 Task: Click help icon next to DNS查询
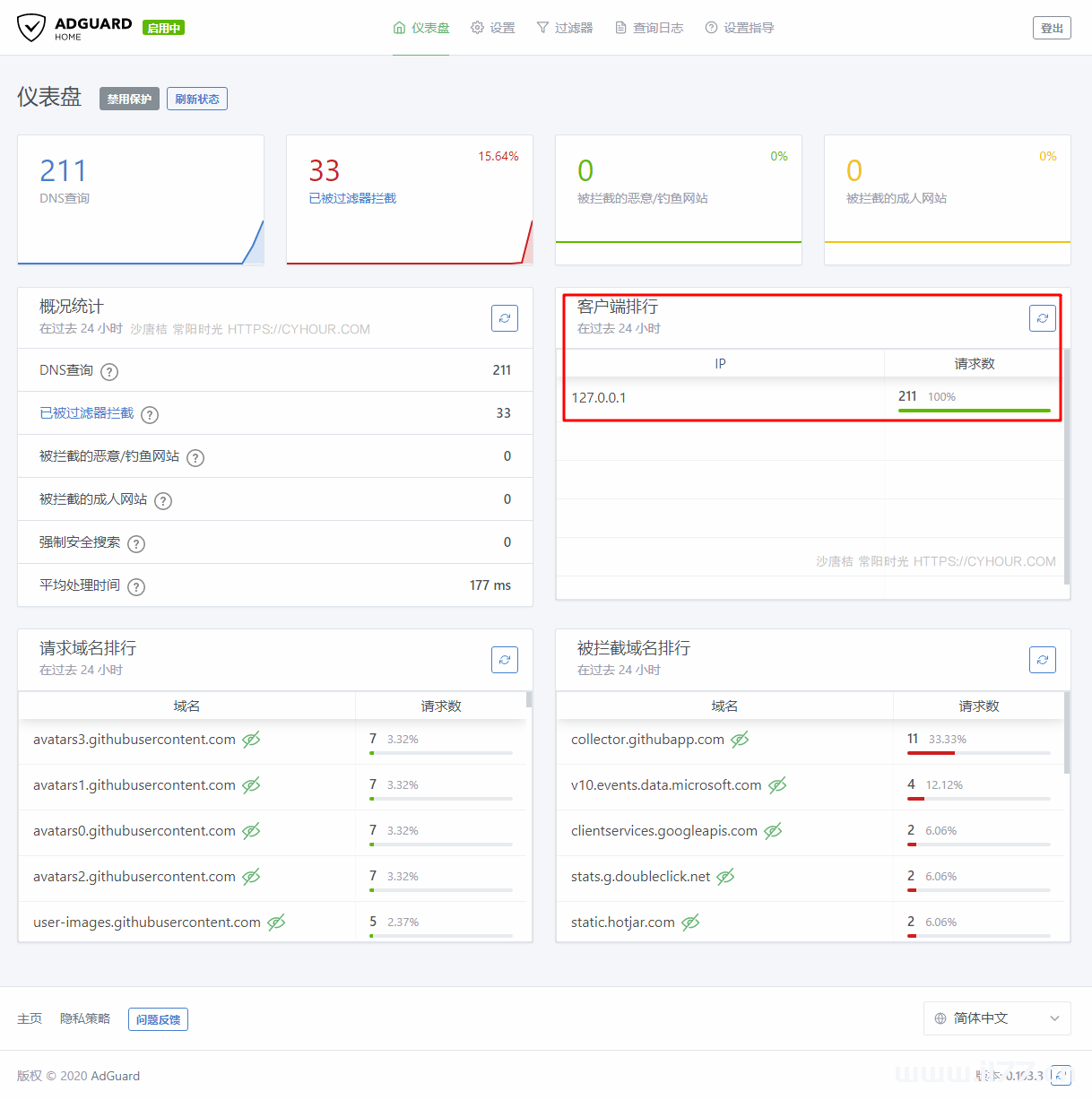click(x=109, y=372)
